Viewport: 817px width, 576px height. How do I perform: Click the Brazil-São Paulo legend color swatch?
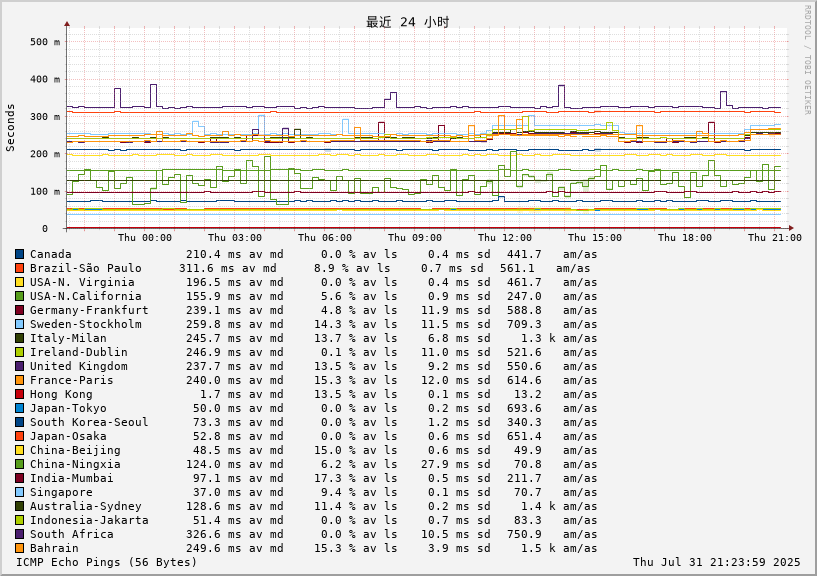pyautogui.click(x=20, y=268)
